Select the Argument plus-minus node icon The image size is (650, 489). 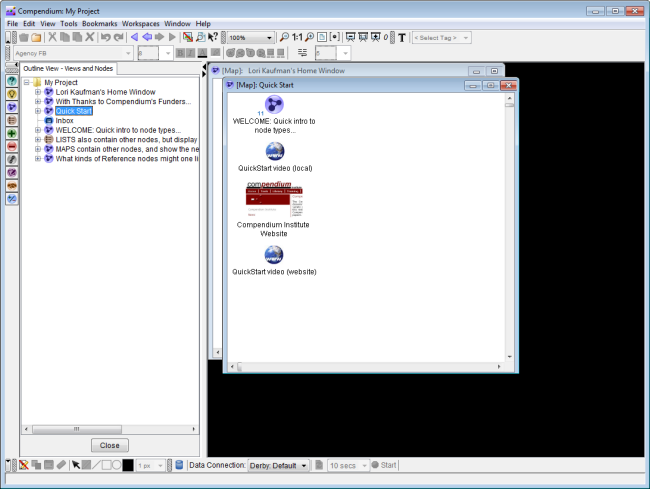coord(12,199)
